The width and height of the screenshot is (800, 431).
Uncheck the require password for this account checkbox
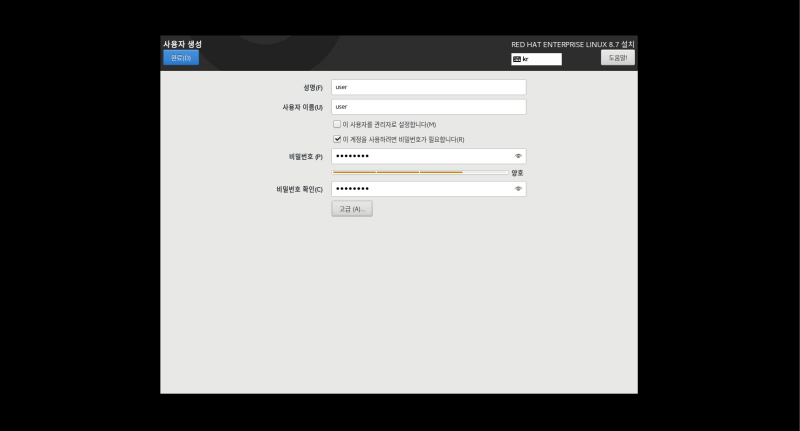[337, 139]
